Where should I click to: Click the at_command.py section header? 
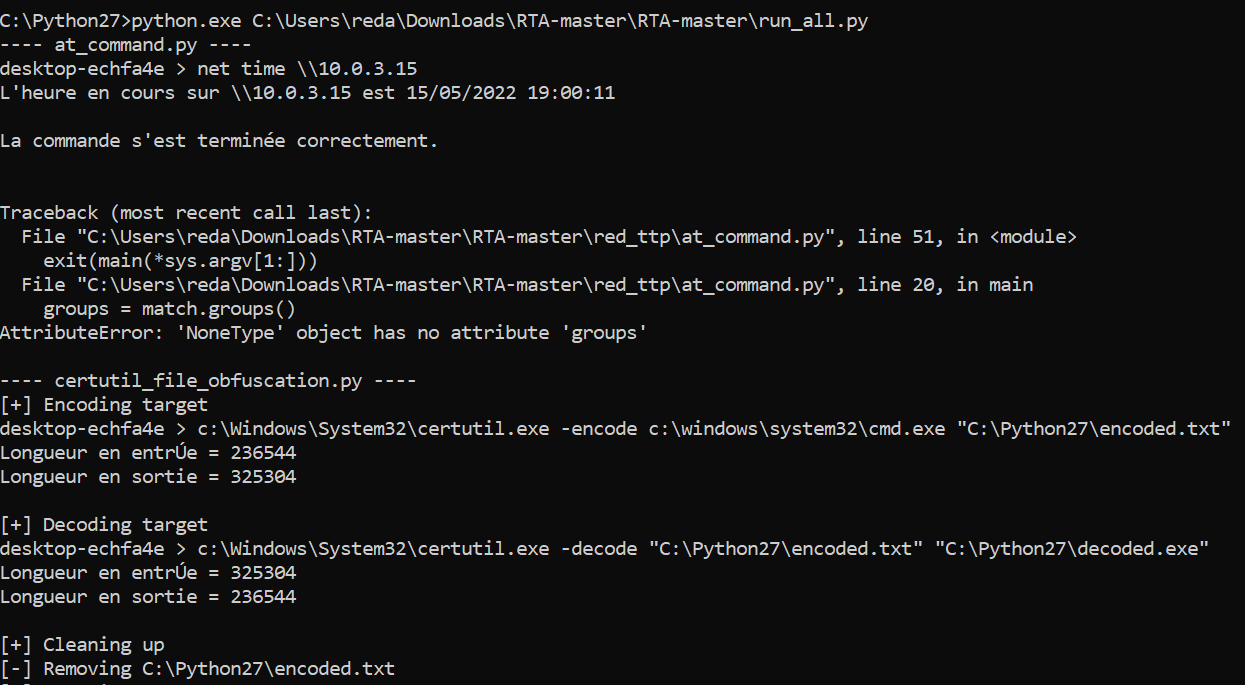point(126,45)
